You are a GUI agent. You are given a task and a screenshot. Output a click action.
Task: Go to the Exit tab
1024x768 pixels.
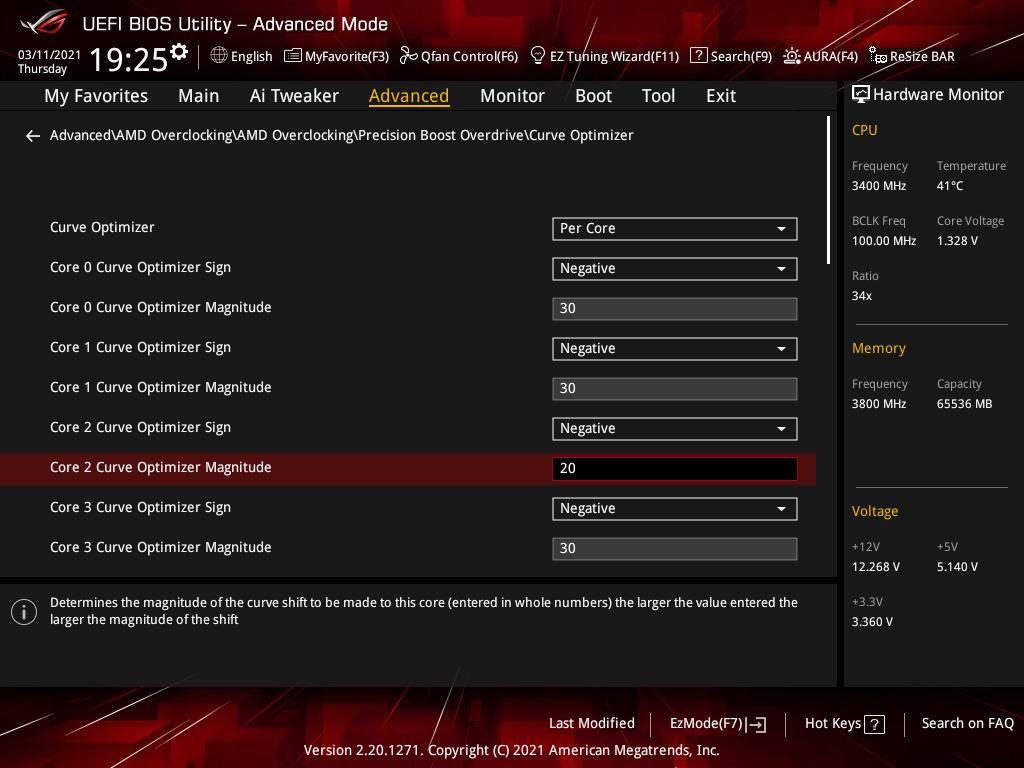[721, 96]
